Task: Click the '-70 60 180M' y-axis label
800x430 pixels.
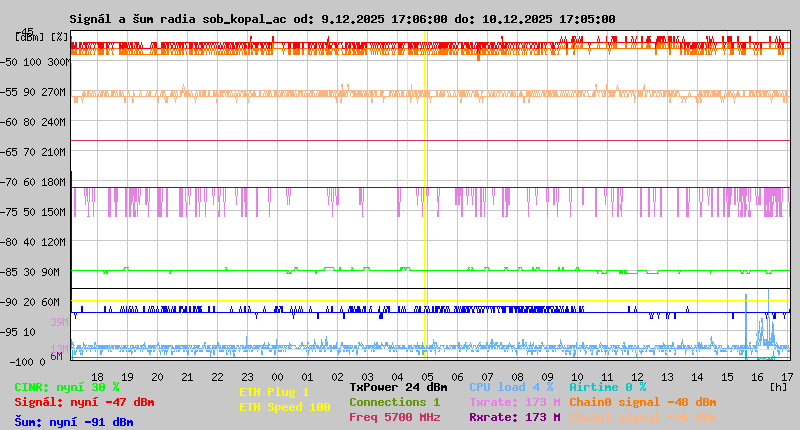Action: pyautogui.click(x=33, y=182)
